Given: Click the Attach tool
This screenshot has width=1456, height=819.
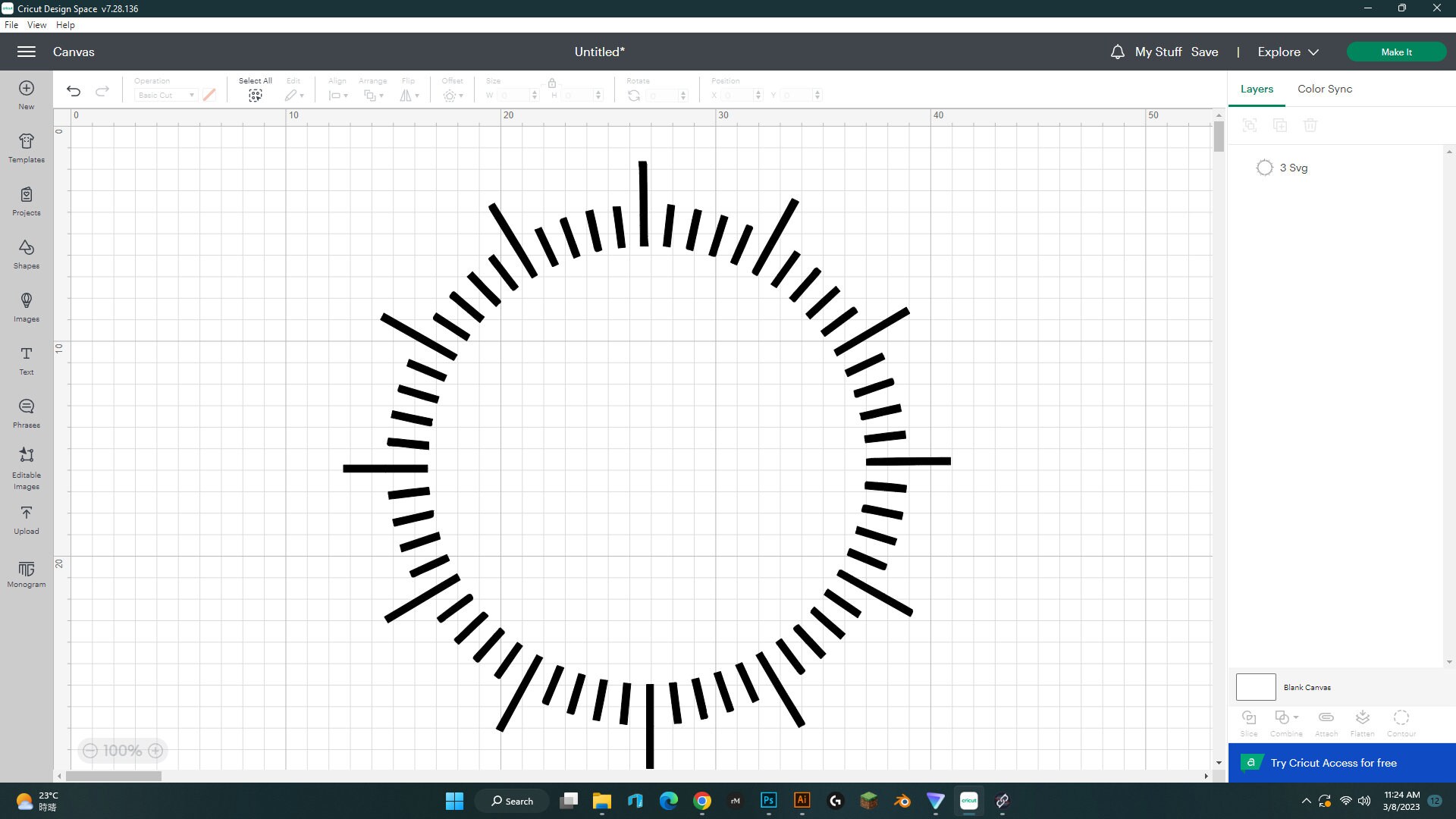Looking at the screenshot, I should coord(1325,720).
